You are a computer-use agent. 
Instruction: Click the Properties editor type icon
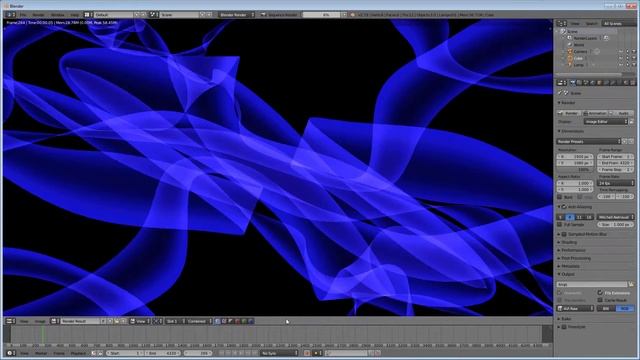click(562, 83)
